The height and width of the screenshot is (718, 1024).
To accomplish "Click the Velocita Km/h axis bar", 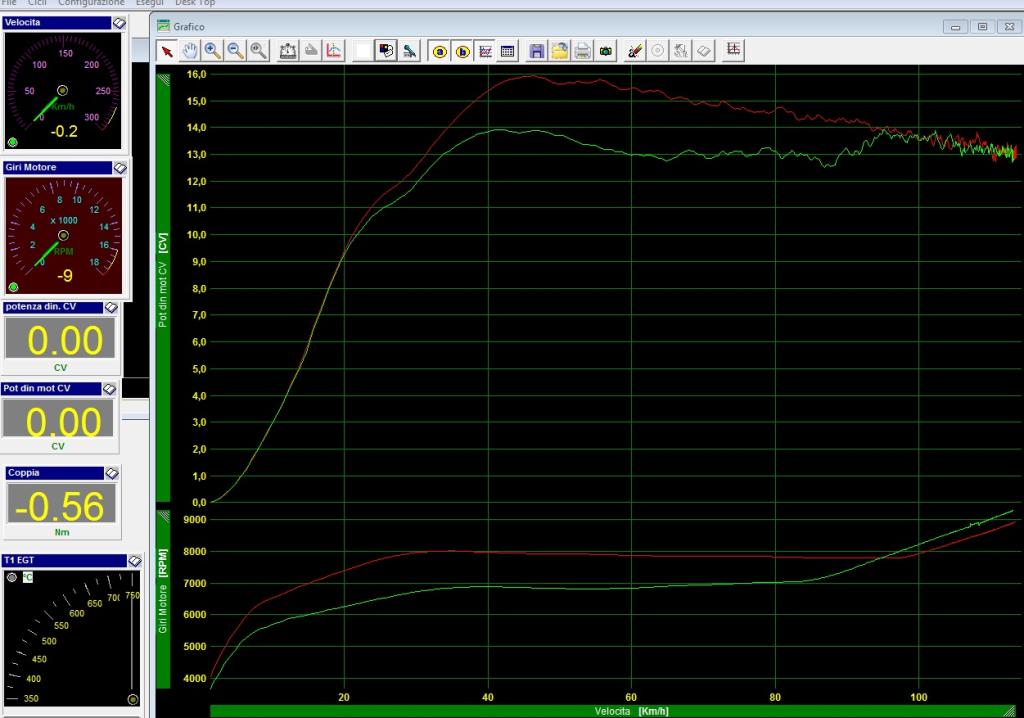I will click(x=612, y=711).
